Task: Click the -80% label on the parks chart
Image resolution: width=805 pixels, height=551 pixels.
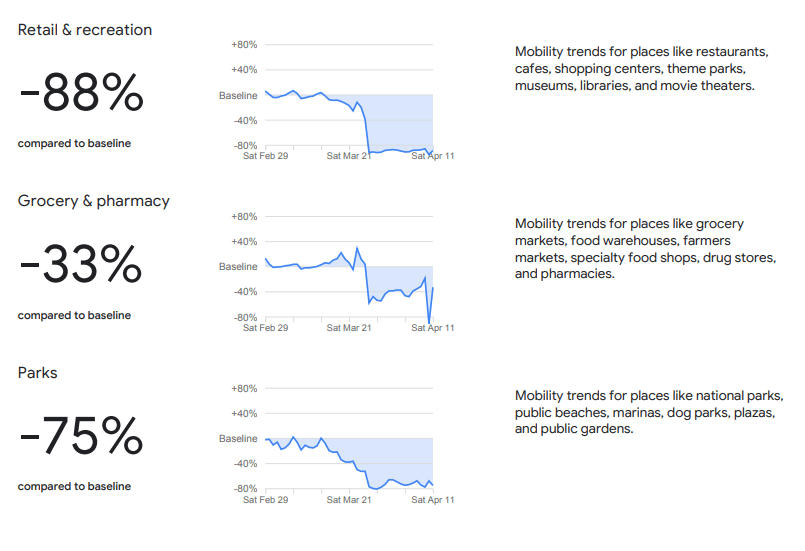Action: pyautogui.click(x=244, y=489)
